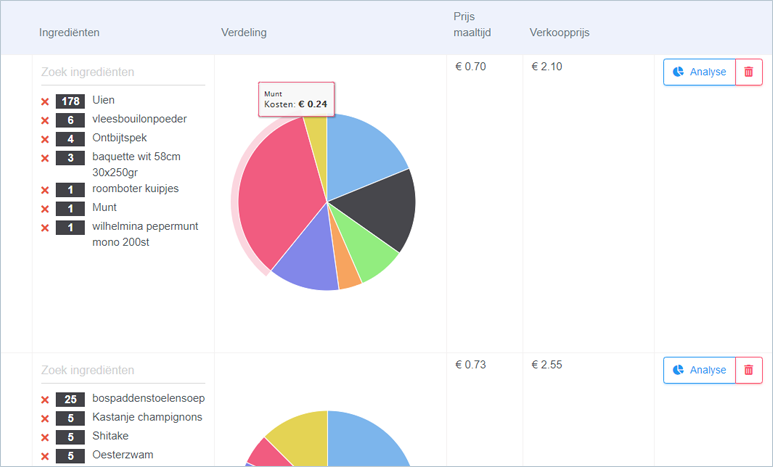The image size is (773, 467).
Task: Remove Ontbijtspek via red X icon
Action: click(x=44, y=139)
